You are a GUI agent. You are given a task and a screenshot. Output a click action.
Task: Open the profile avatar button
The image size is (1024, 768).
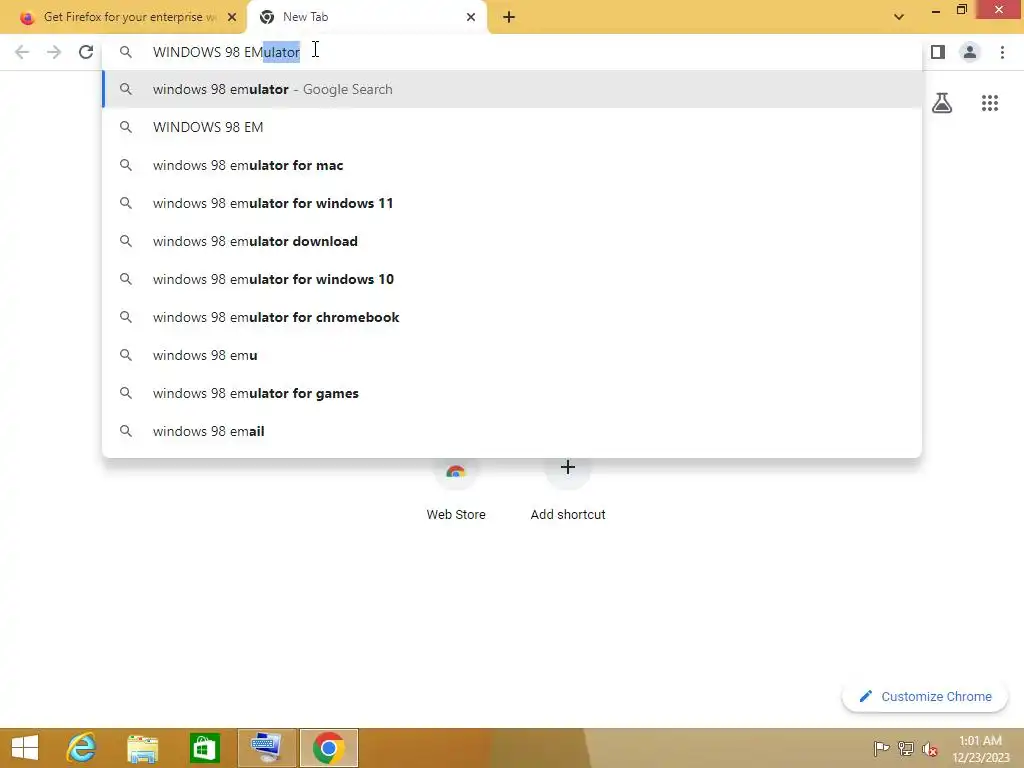pos(970,52)
